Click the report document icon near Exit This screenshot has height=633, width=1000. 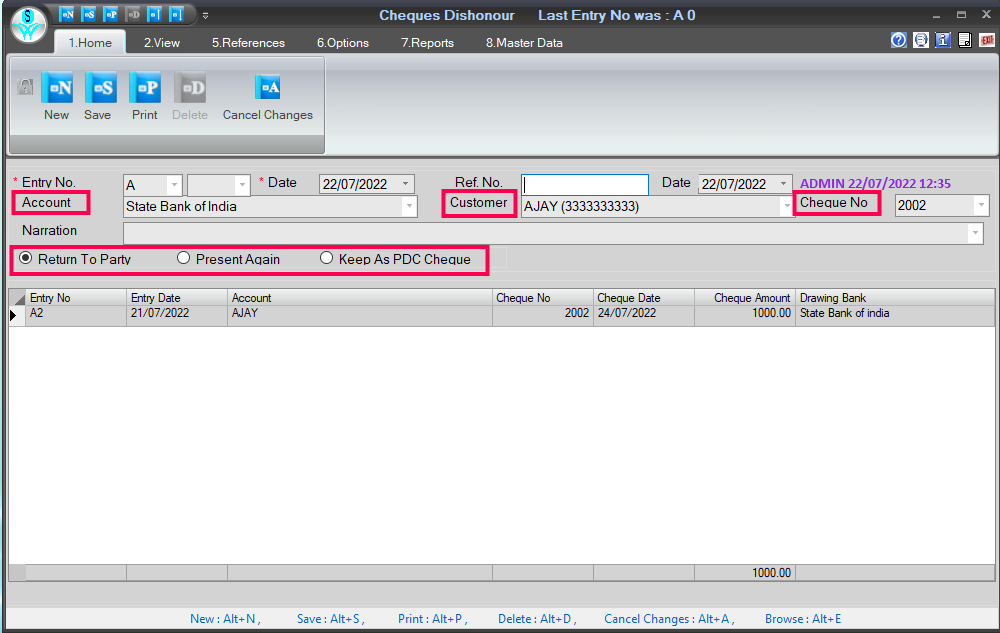point(963,40)
